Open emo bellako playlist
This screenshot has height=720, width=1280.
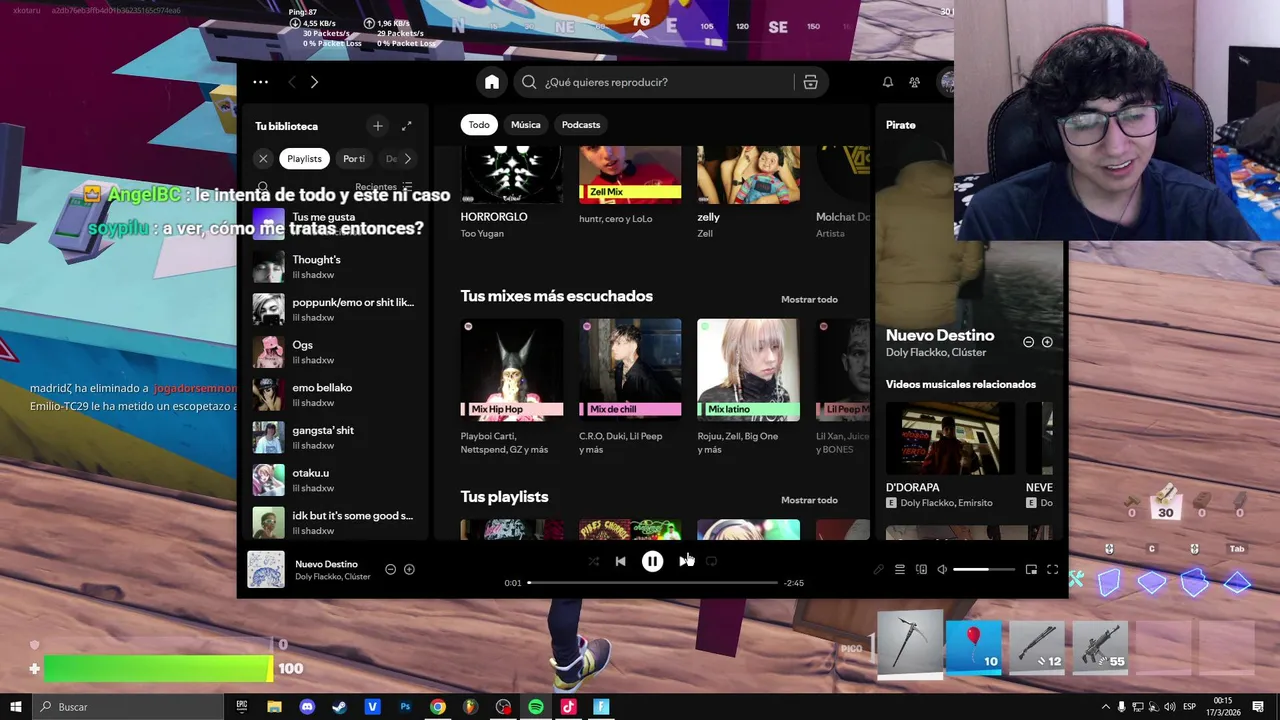coord(334,395)
